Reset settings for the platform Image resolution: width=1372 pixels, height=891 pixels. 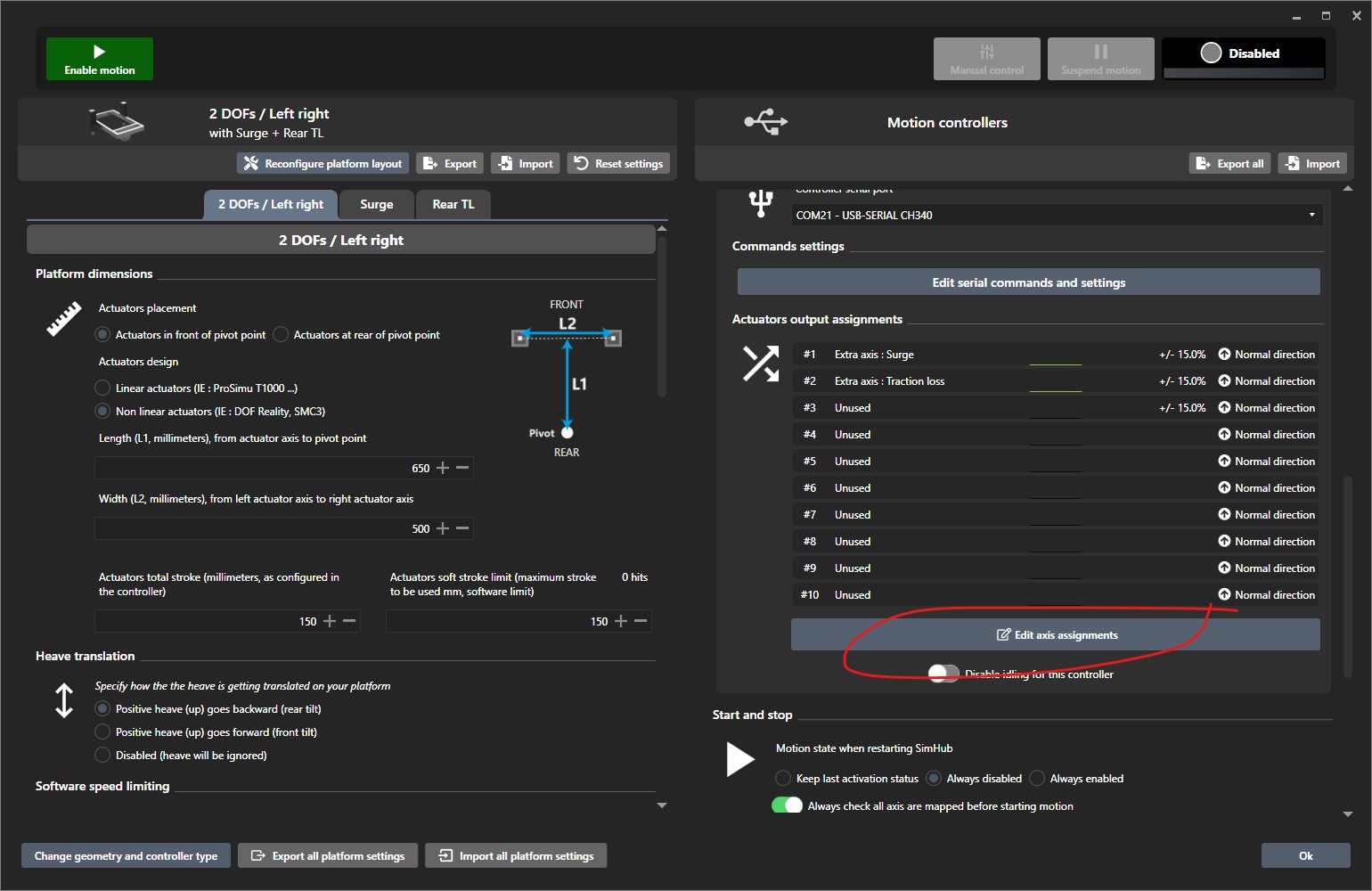click(618, 163)
